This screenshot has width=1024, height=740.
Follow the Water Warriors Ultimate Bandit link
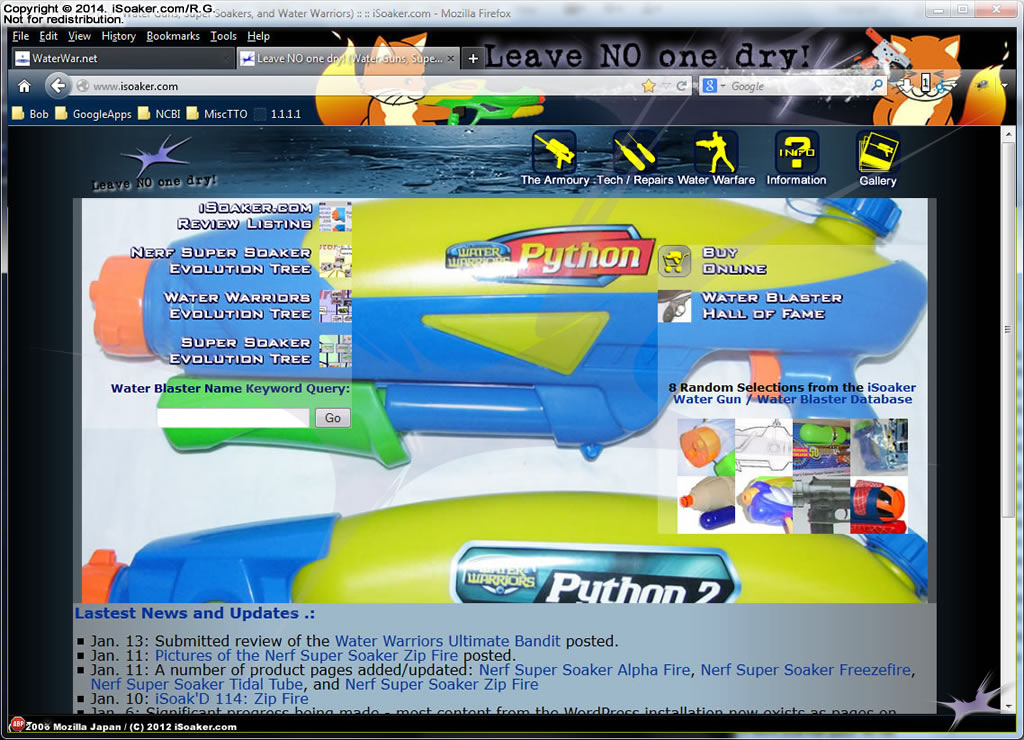pos(447,641)
